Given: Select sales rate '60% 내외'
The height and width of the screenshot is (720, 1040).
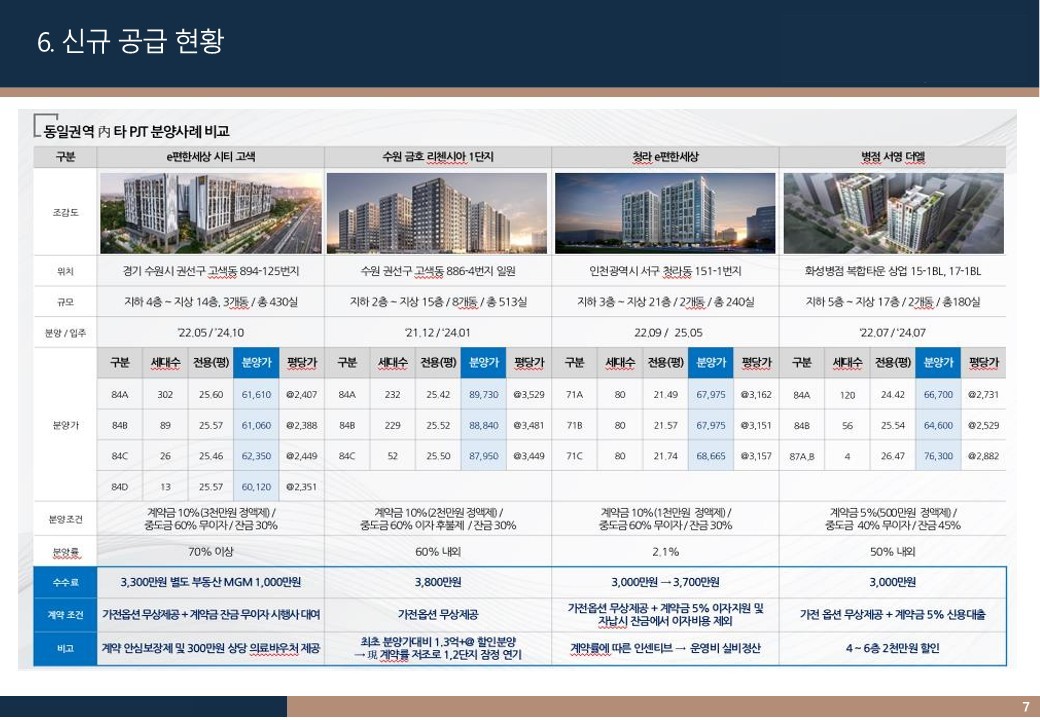Looking at the screenshot, I should 438,552.
